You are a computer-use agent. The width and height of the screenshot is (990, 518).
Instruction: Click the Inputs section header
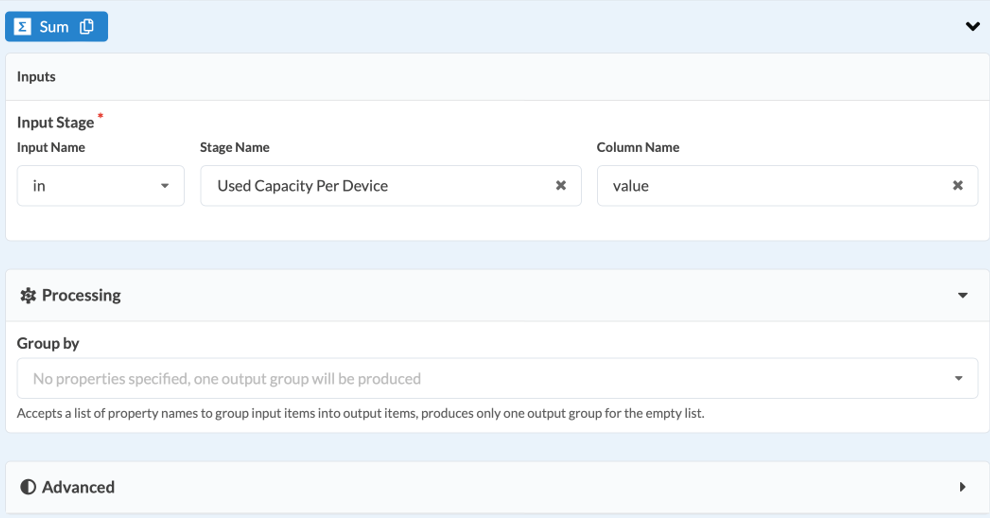(x=36, y=77)
